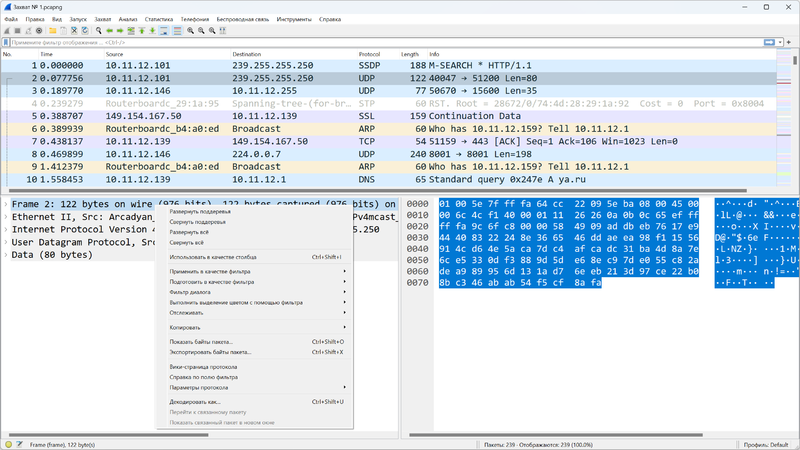Close the capture file icon
The width and height of the screenshot is (800, 450).
pos(74,31)
